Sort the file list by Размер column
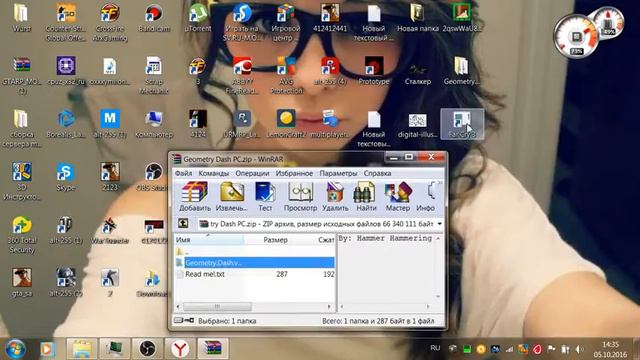 pos(276,240)
